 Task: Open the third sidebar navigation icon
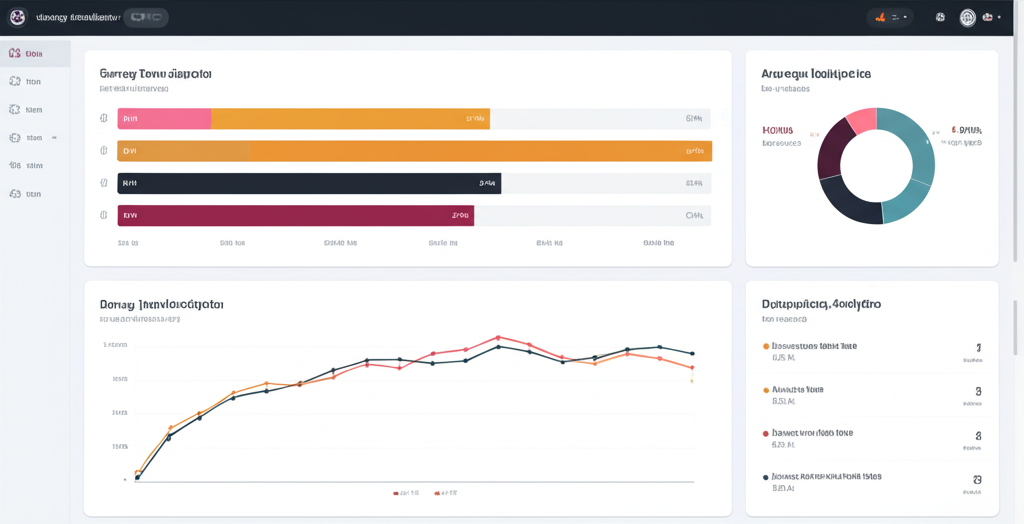click(x=14, y=110)
